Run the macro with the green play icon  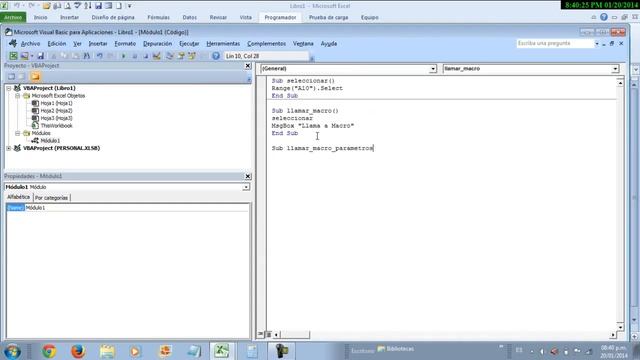tap(123, 56)
